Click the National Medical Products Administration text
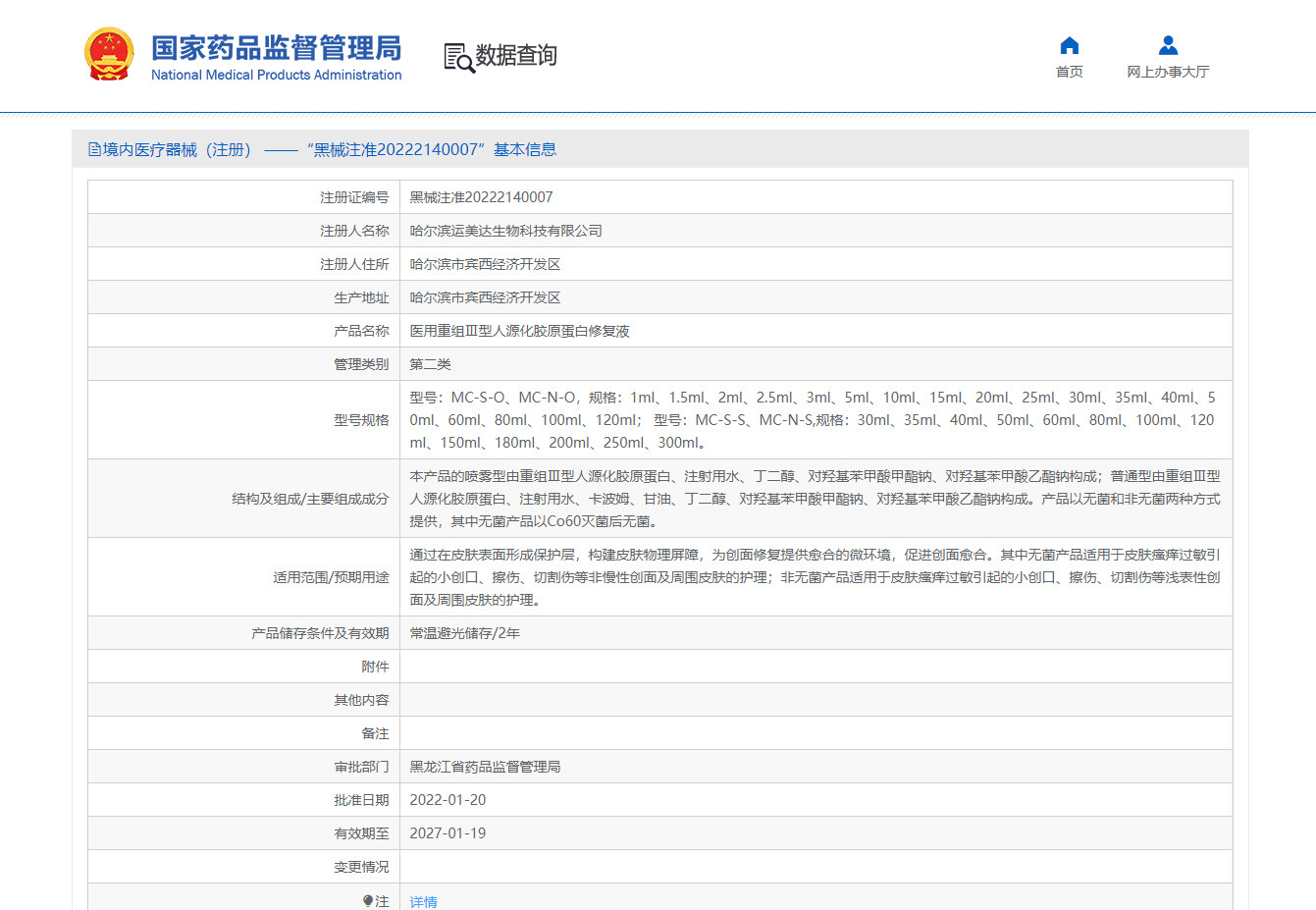Image resolution: width=1316 pixels, height=910 pixels. click(277, 75)
